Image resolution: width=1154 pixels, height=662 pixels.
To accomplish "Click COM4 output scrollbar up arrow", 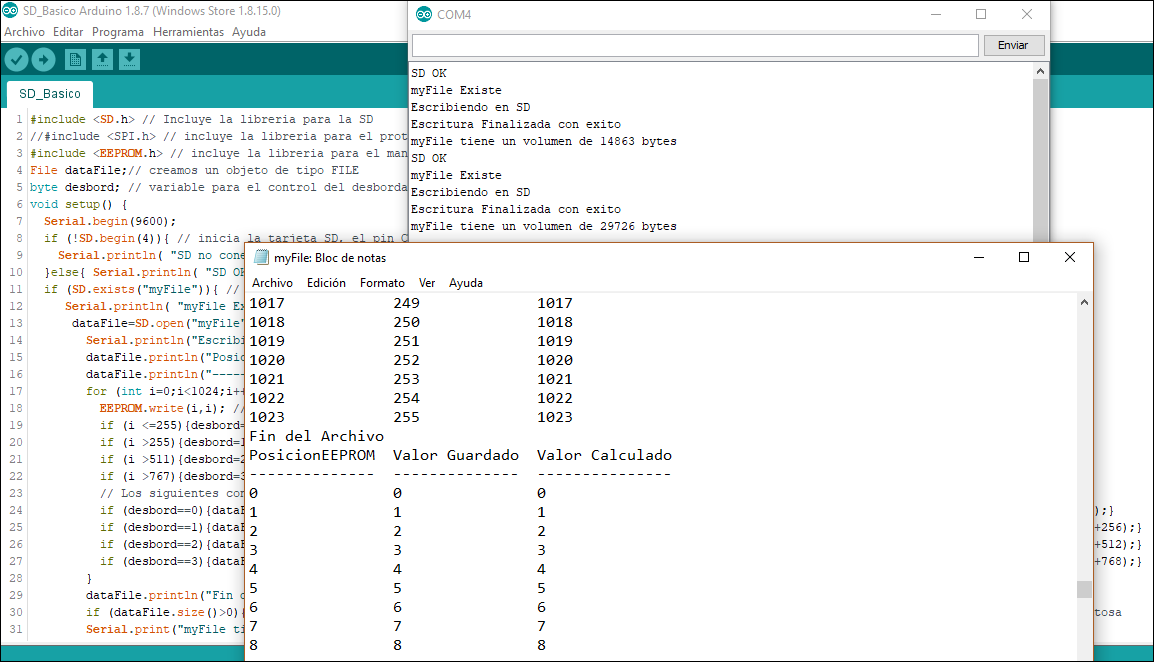I will (x=1040, y=71).
